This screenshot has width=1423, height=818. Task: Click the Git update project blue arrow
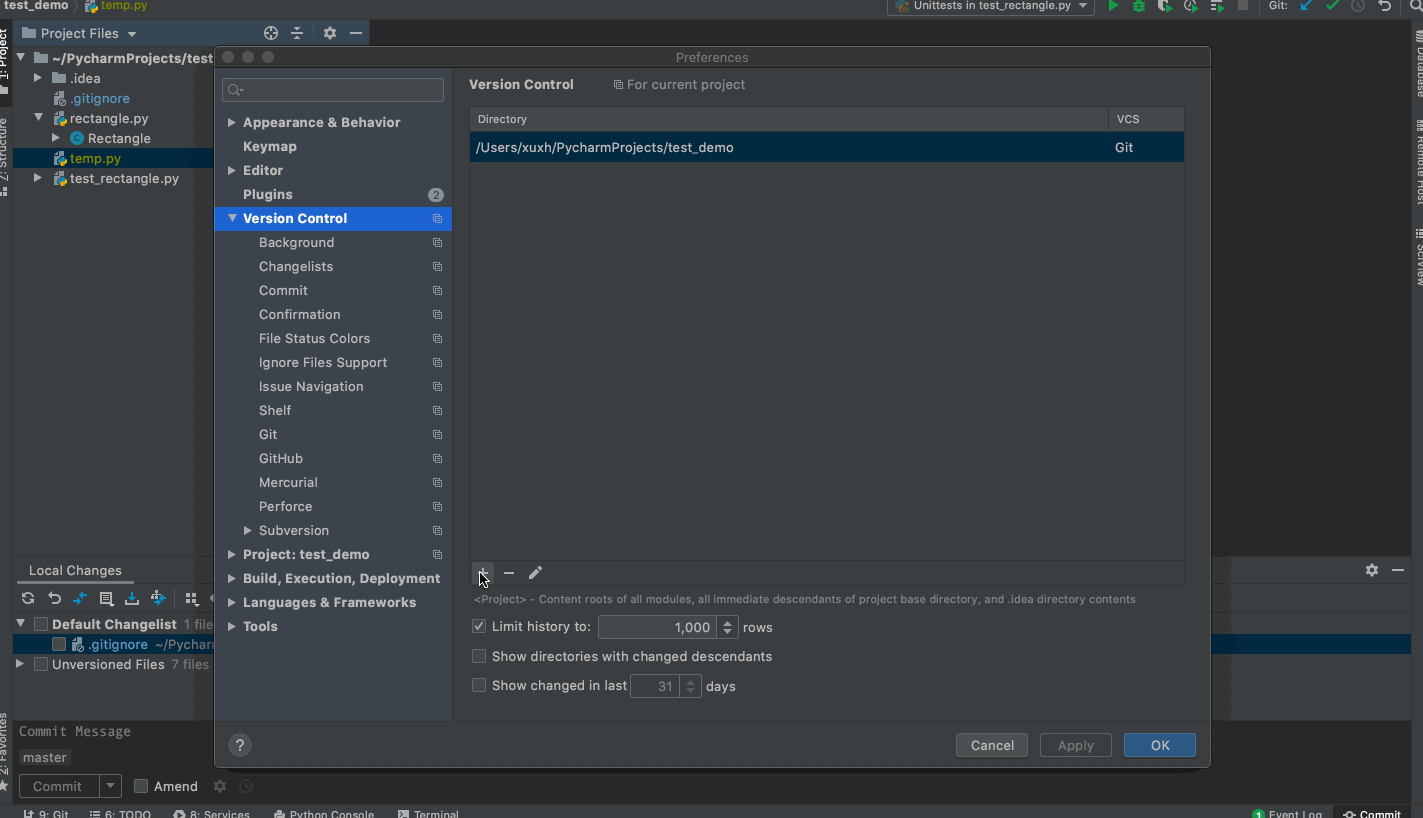1306,6
